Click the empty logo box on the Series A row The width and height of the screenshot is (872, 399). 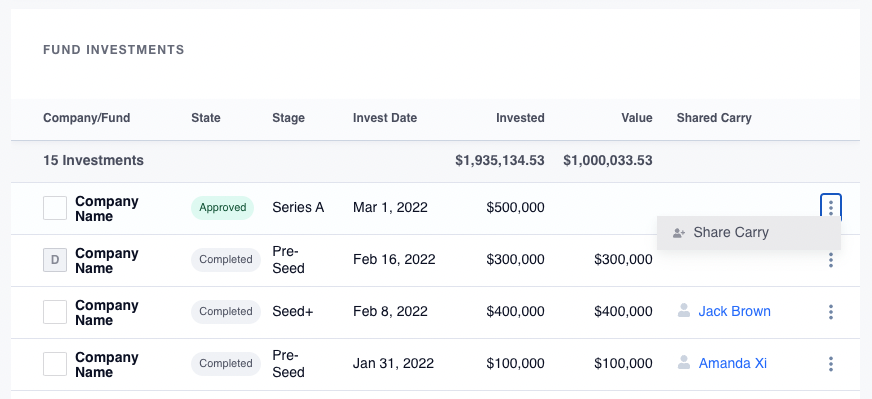pyautogui.click(x=55, y=208)
